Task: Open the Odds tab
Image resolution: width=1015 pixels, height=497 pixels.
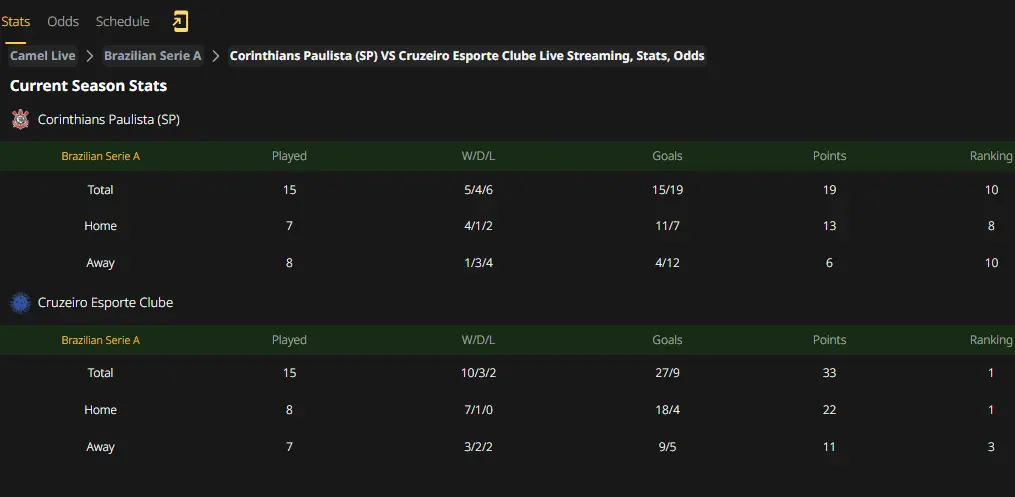Action: (x=63, y=21)
